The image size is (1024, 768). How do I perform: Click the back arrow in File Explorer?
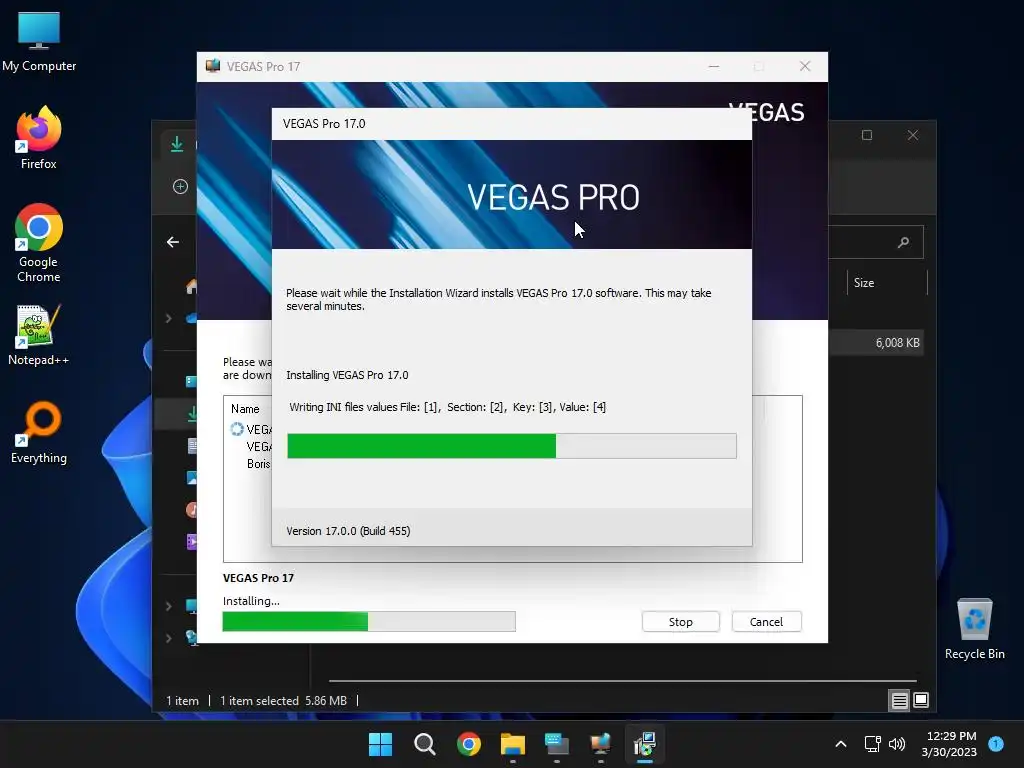(x=173, y=242)
